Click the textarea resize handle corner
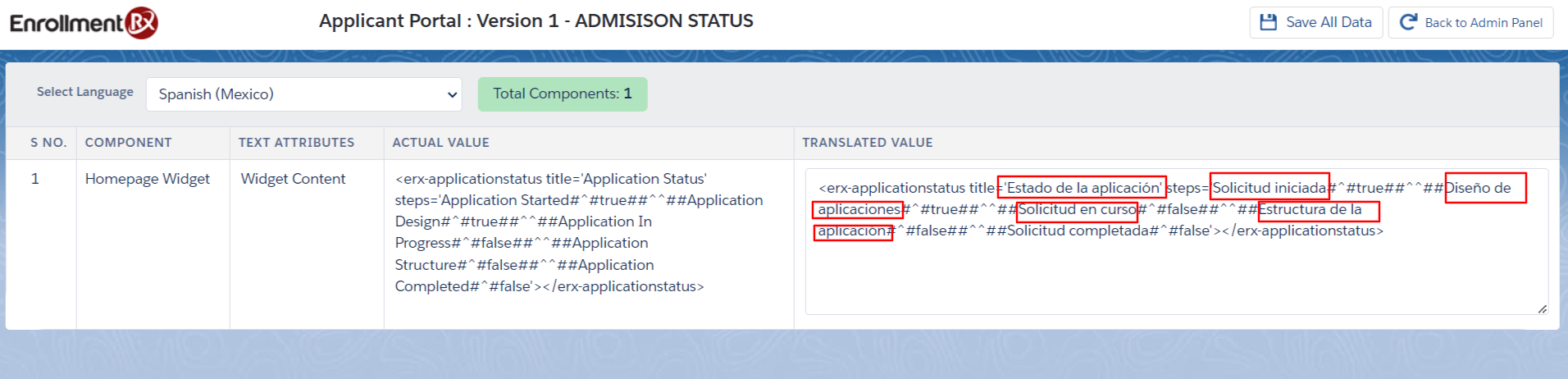 [x=1542, y=308]
